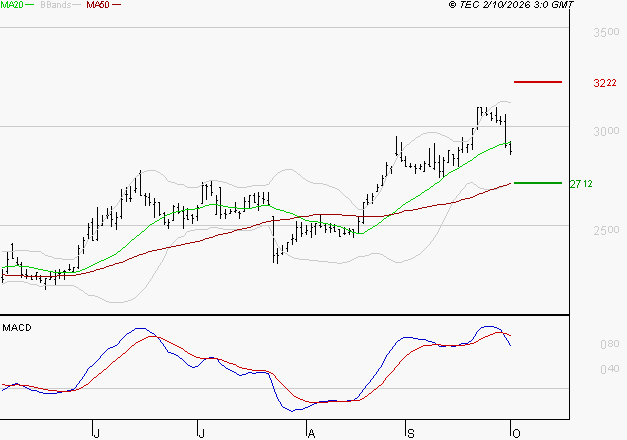Click the BBands legend label
This screenshot has height=440, width=627.
tap(56, 5)
